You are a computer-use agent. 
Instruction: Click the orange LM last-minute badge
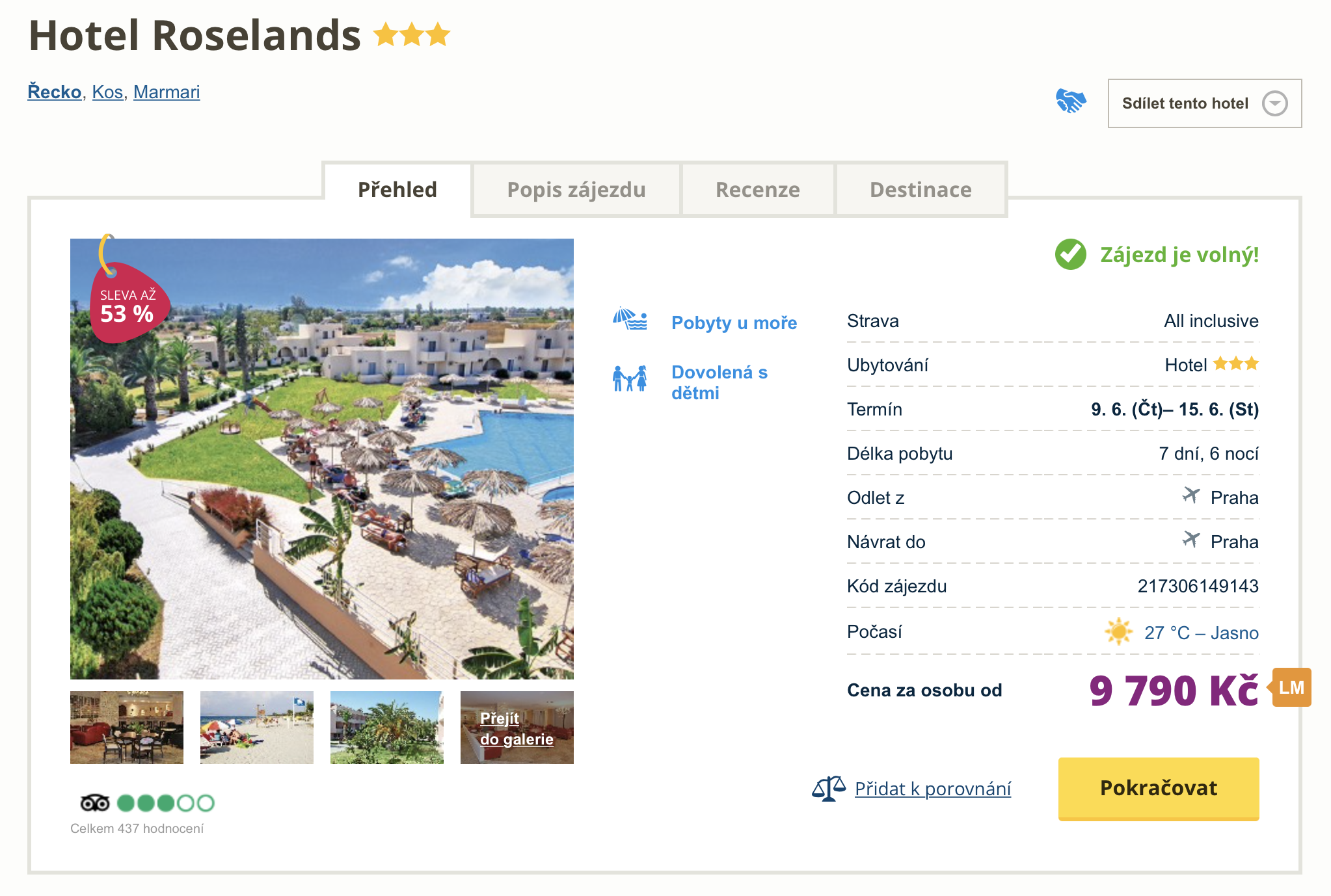[1291, 687]
